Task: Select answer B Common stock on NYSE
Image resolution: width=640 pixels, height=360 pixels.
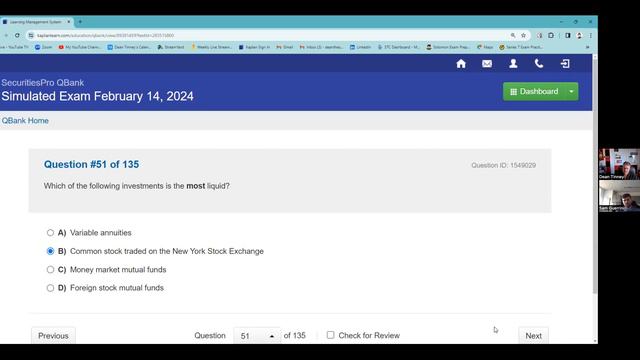Action: (x=50, y=251)
